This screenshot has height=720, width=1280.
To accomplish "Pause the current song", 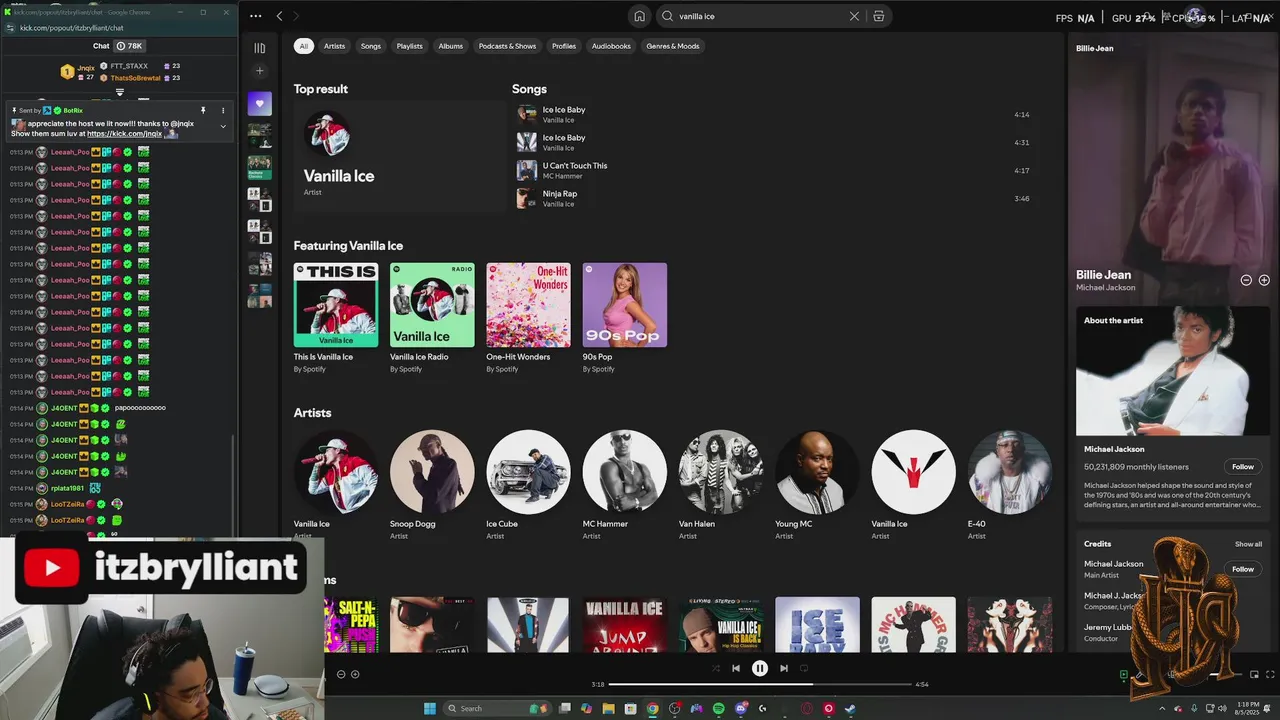I will 760,668.
